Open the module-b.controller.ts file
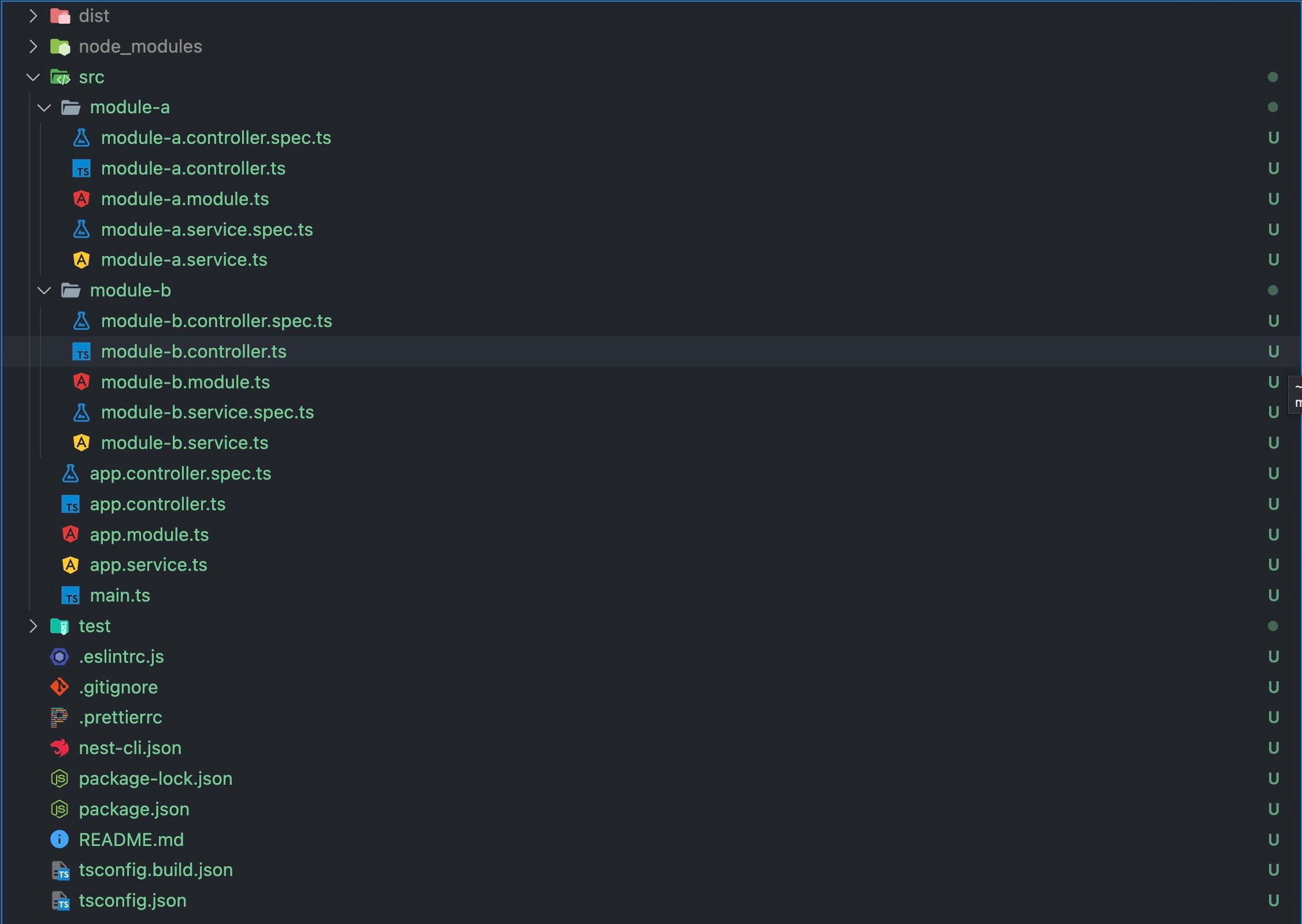Image resolution: width=1302 pixels, height=924 pixels. click(194, 351)
